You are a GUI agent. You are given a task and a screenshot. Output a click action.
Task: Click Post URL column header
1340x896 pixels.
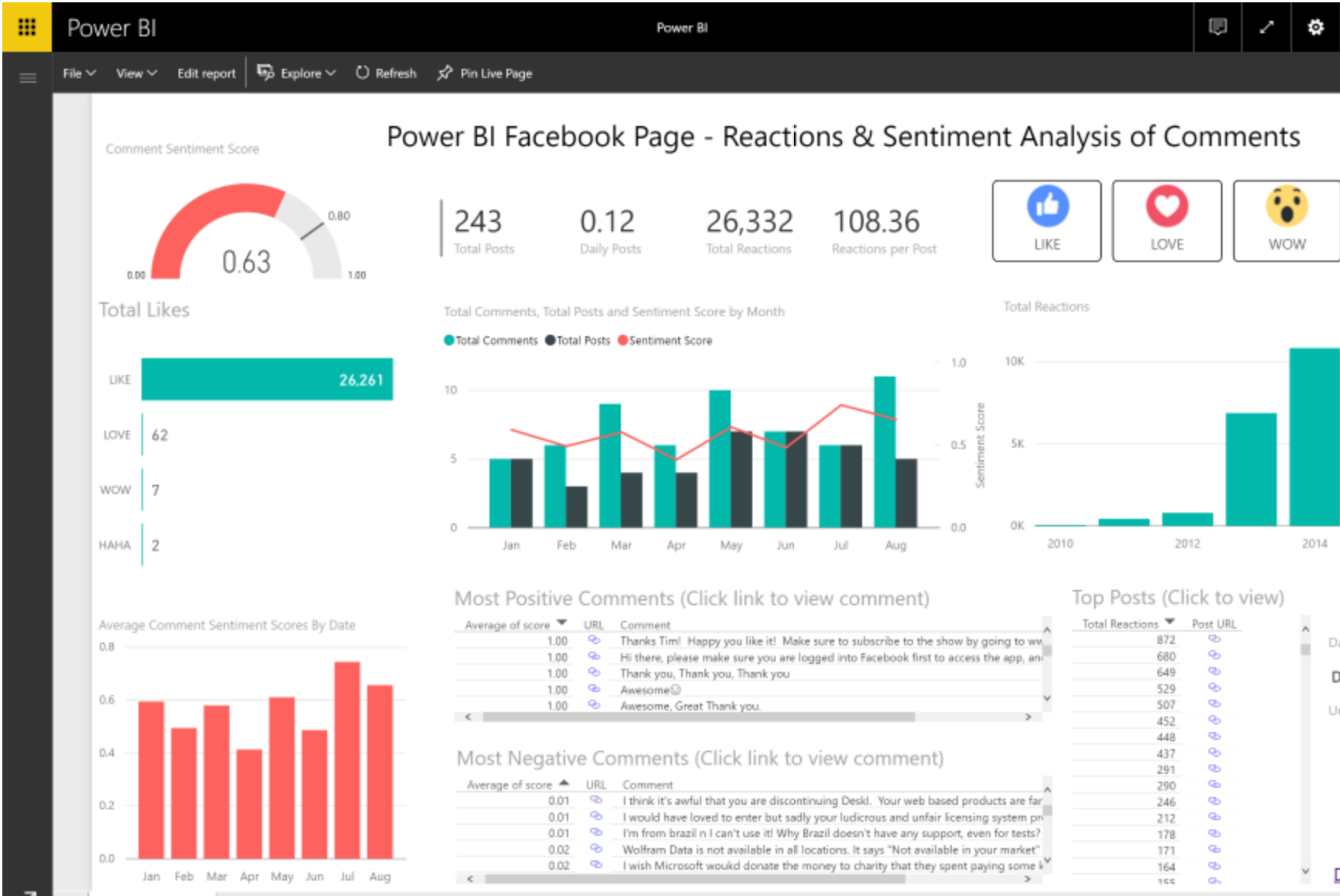tap(1214, 624)
